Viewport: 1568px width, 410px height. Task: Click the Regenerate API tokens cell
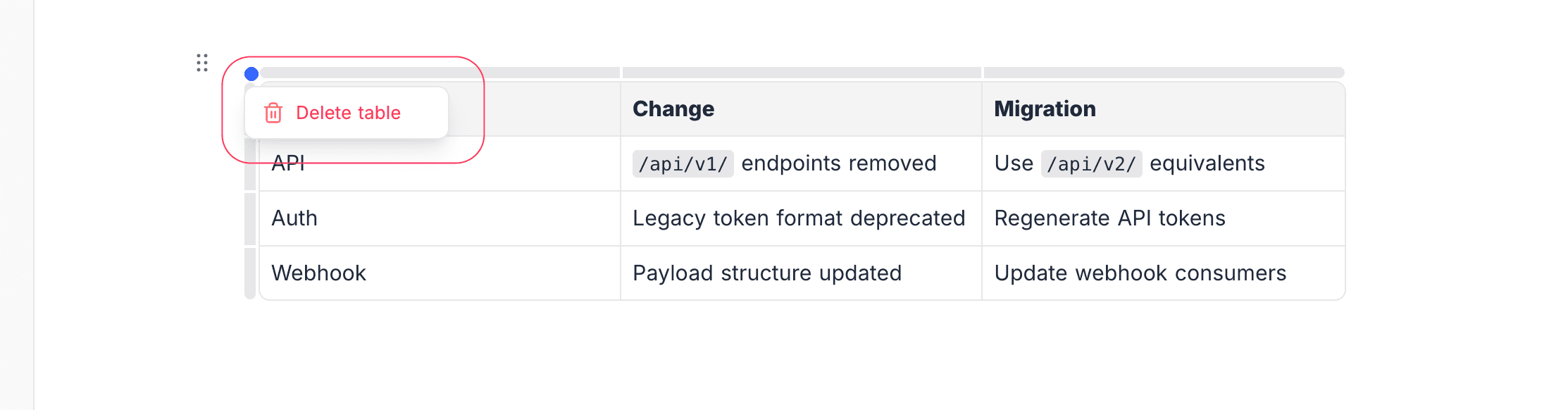coord(1109,218)
